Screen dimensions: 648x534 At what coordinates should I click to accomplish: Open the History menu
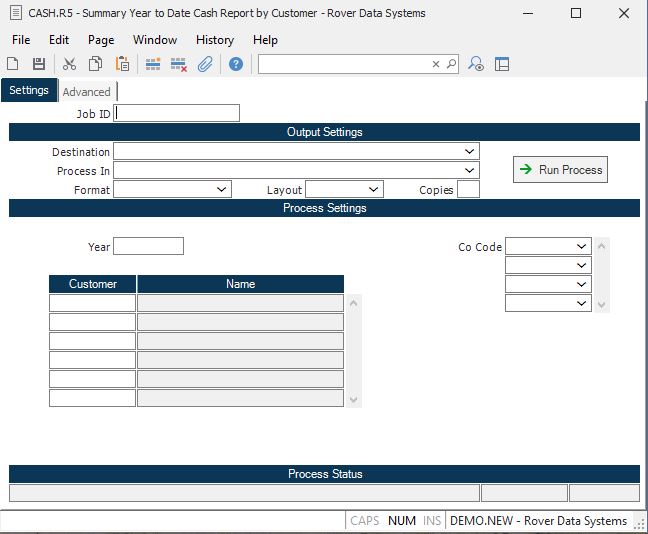(x=214, y=40)
